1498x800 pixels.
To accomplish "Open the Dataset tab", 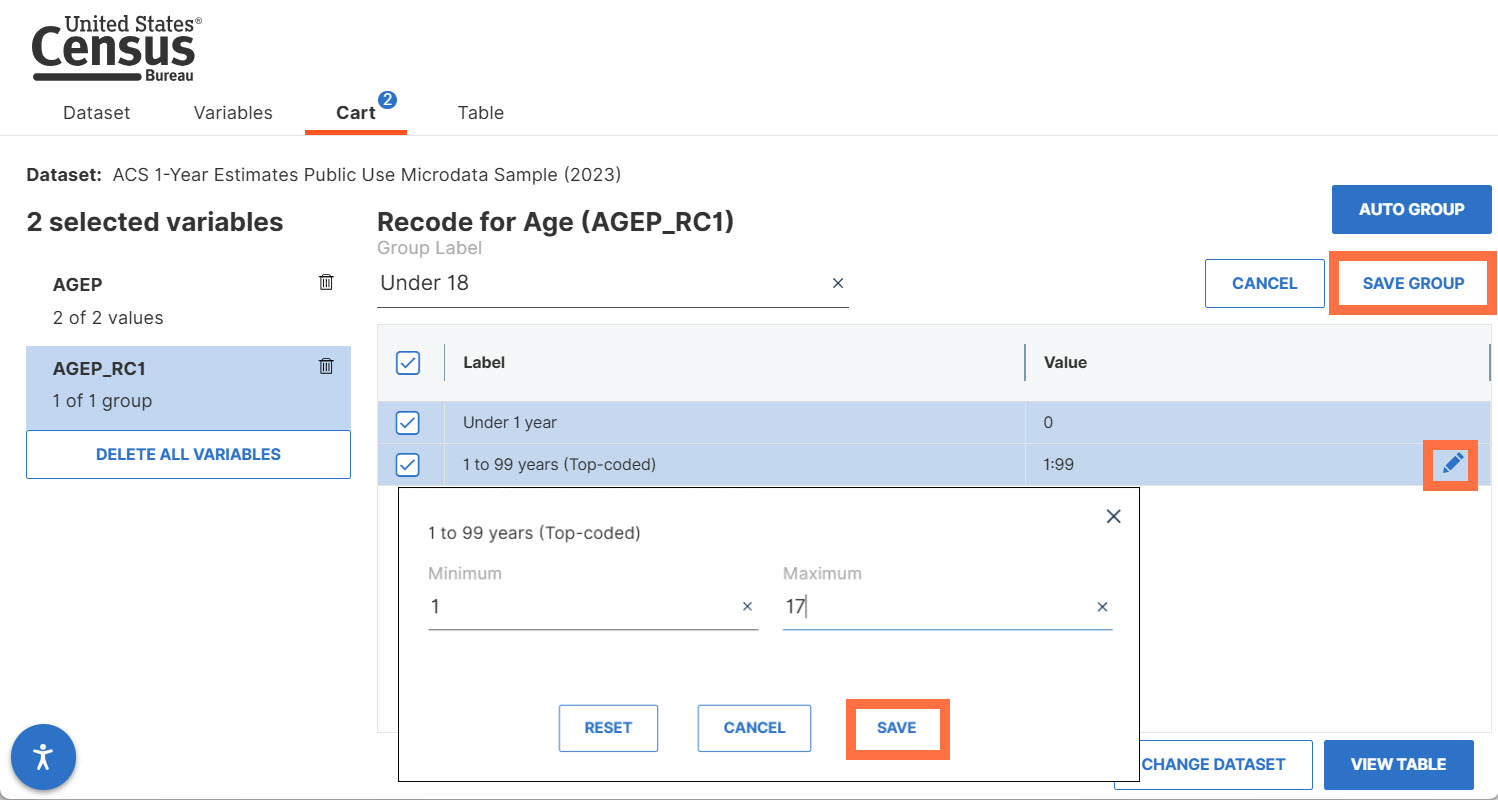I will (x=97, y=113).
